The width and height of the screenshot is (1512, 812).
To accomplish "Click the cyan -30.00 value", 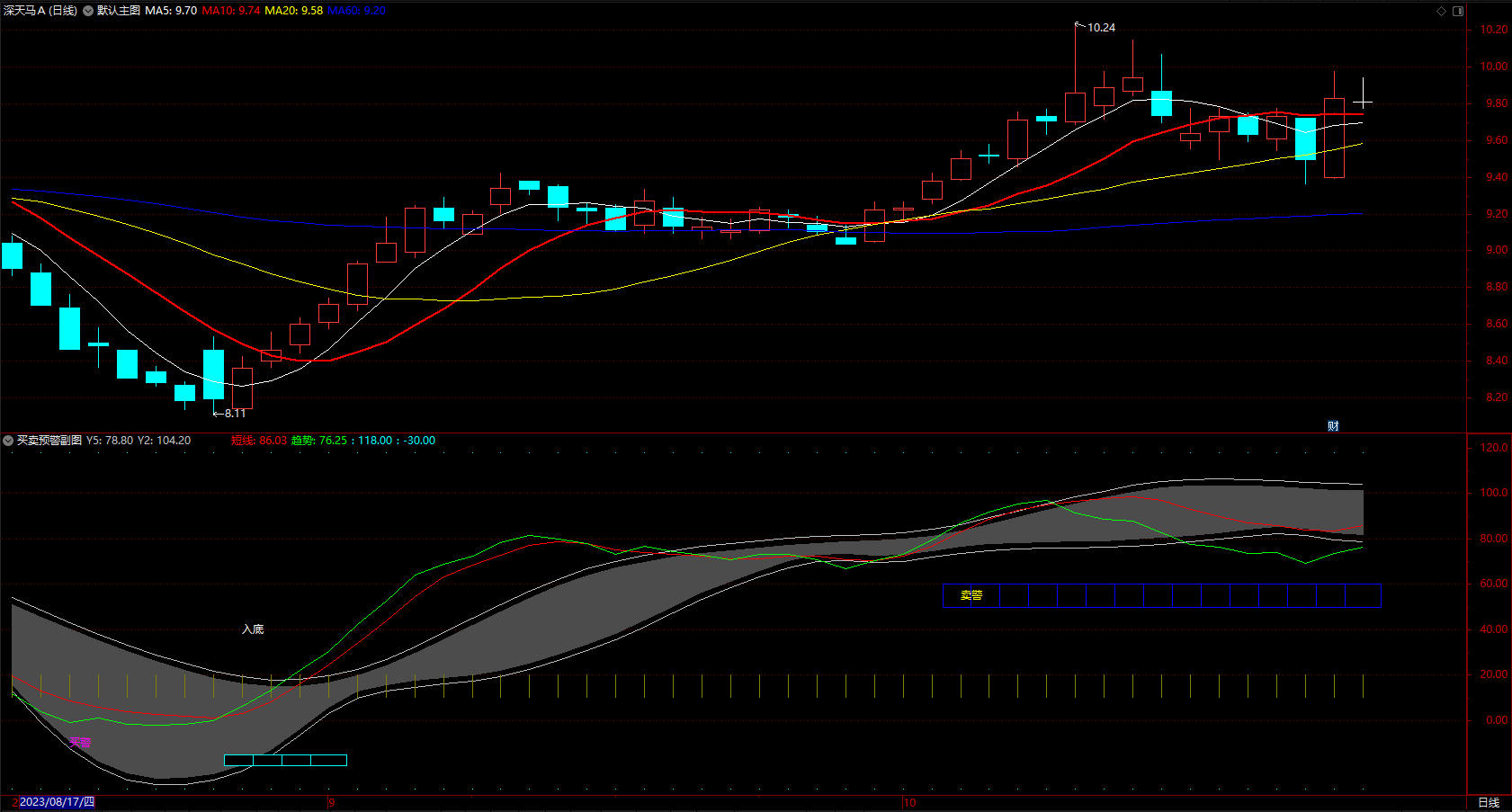I will 419,441.
